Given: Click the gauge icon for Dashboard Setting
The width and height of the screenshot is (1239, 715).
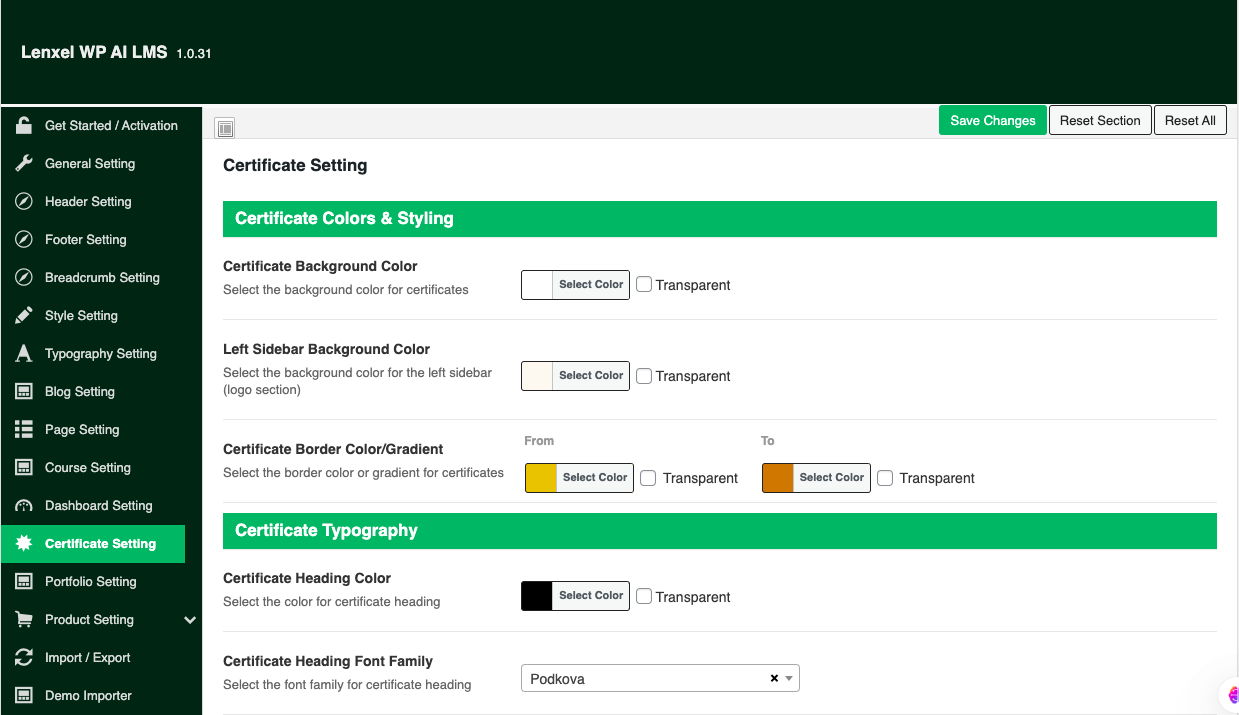Looking at the screenshot, I should pyautogui.click(x=24, y=505).
